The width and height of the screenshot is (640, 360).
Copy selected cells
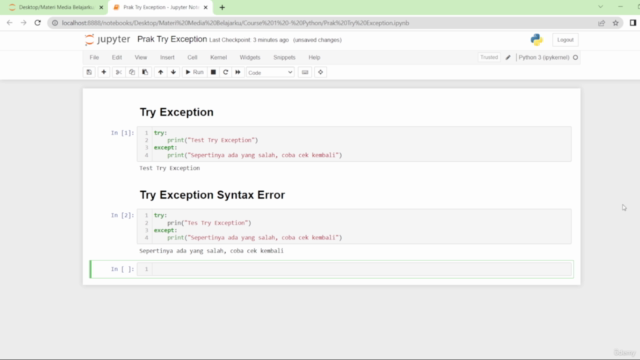tap(132, 72)
